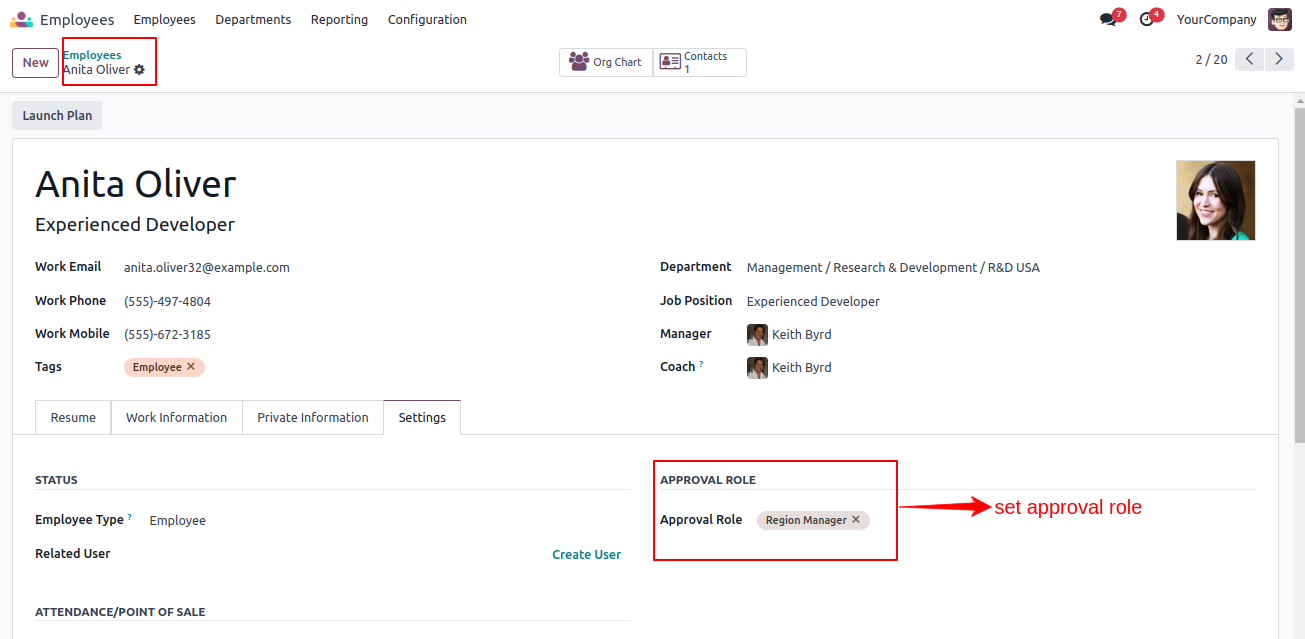
Task: Click the Create User link
Action: click(586, 554)
